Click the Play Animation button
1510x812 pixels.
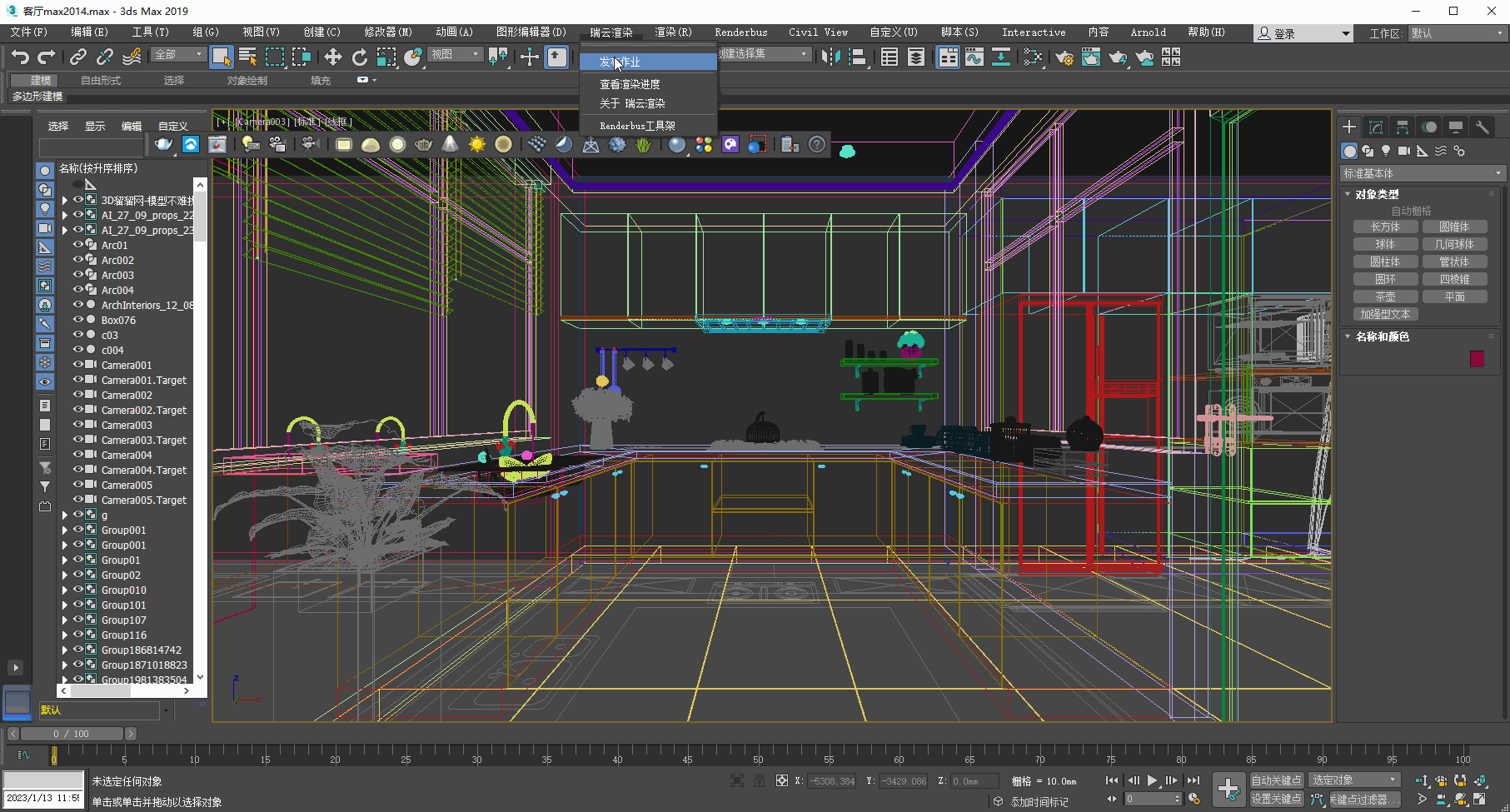(1152, 780)
